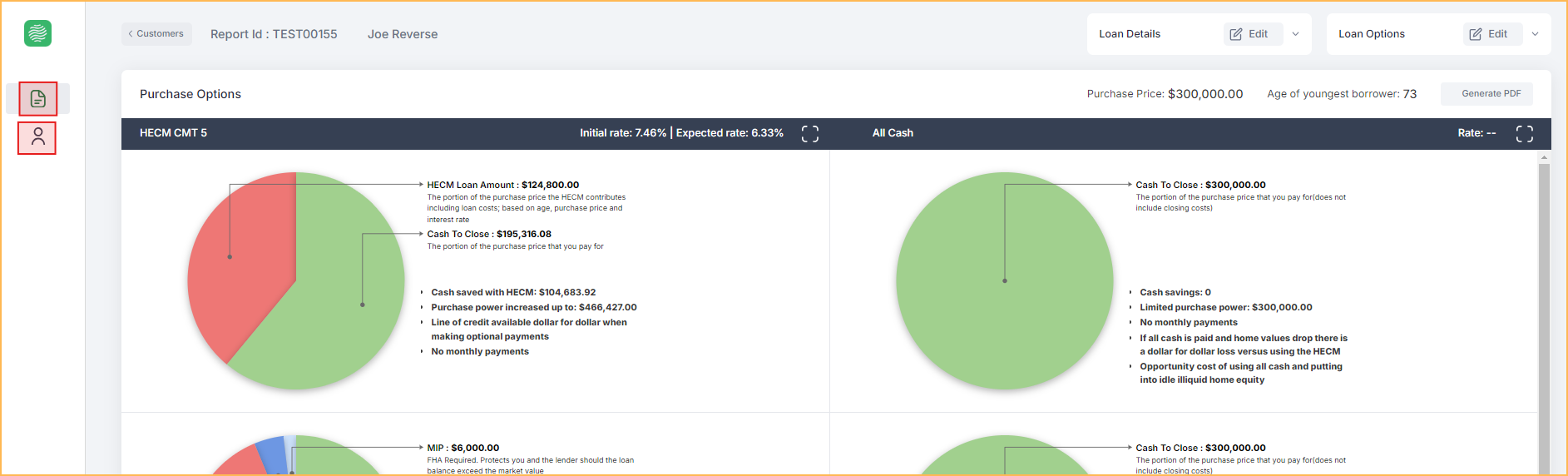Click 'Purchase power increased up to: $466,427.00'
The image size is (1568, 476).
click(534, 307)
